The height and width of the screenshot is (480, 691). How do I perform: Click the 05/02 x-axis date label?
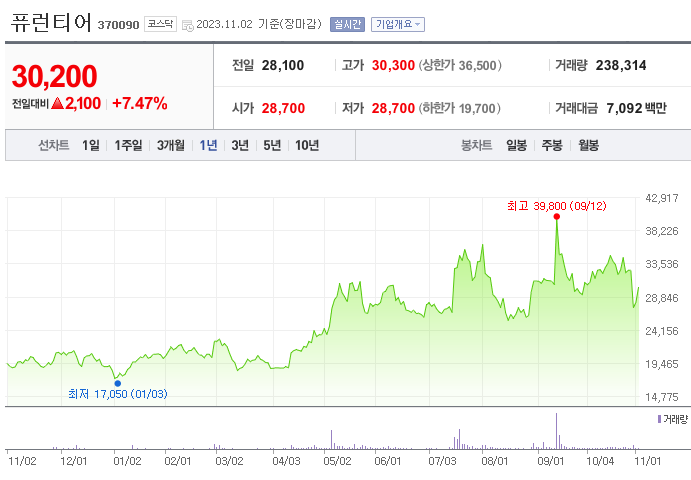pyautogui.click(x=337, y=461)
